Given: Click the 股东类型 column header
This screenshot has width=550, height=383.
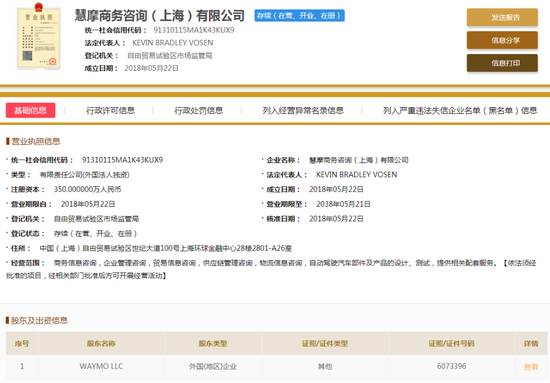Looking at the screenshot, I should point(213,343).
